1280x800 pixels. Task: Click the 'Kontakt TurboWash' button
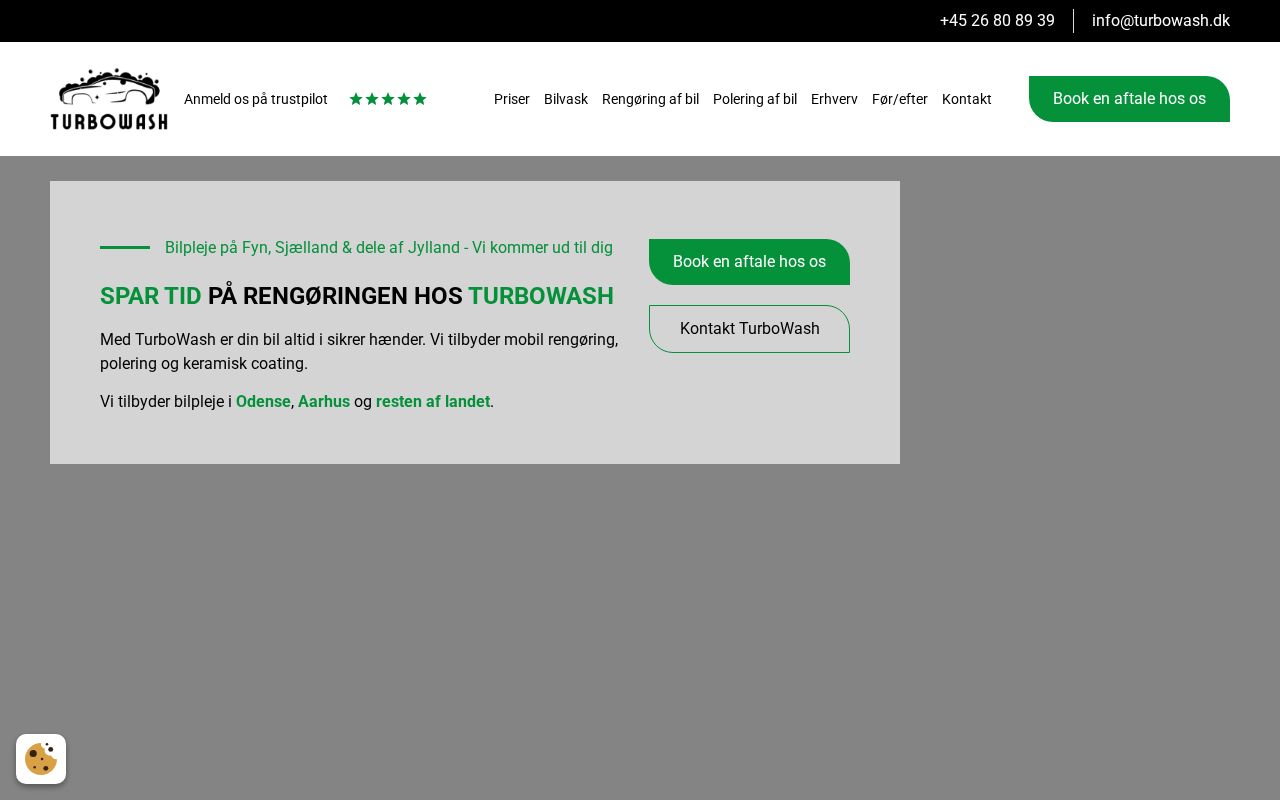click(x=749, y=329)
